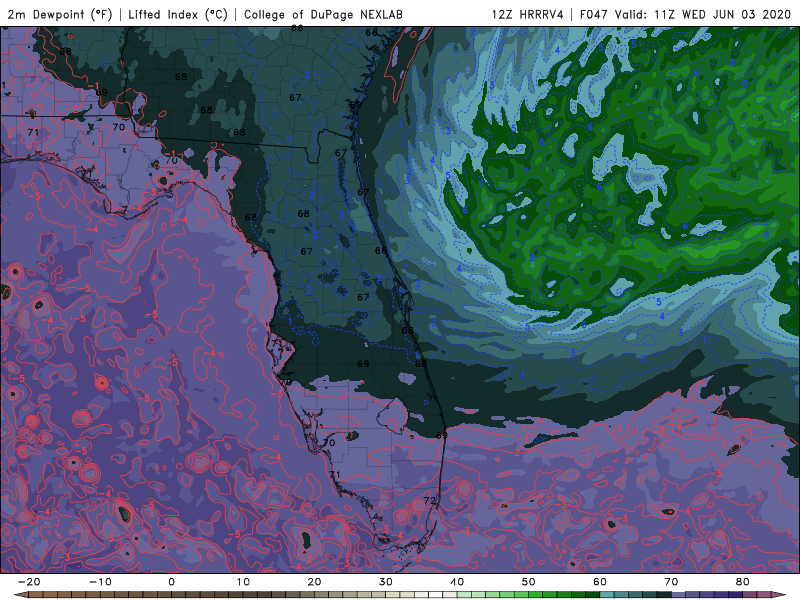
Task: Click the 50 label on the color scale
Action: (x=529, y=582)
